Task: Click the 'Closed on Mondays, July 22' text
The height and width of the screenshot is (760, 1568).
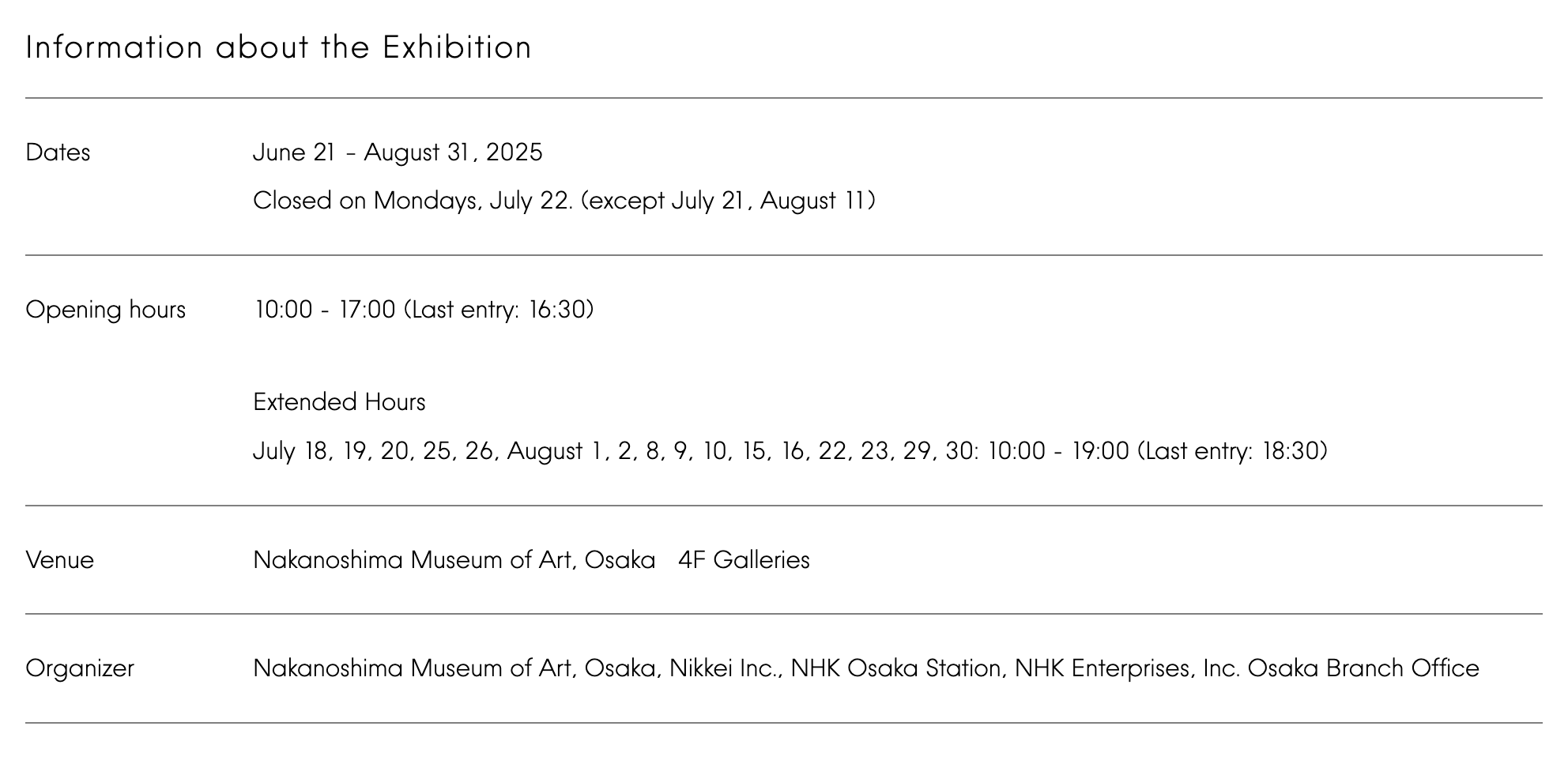Action: (x=413, y=201)
